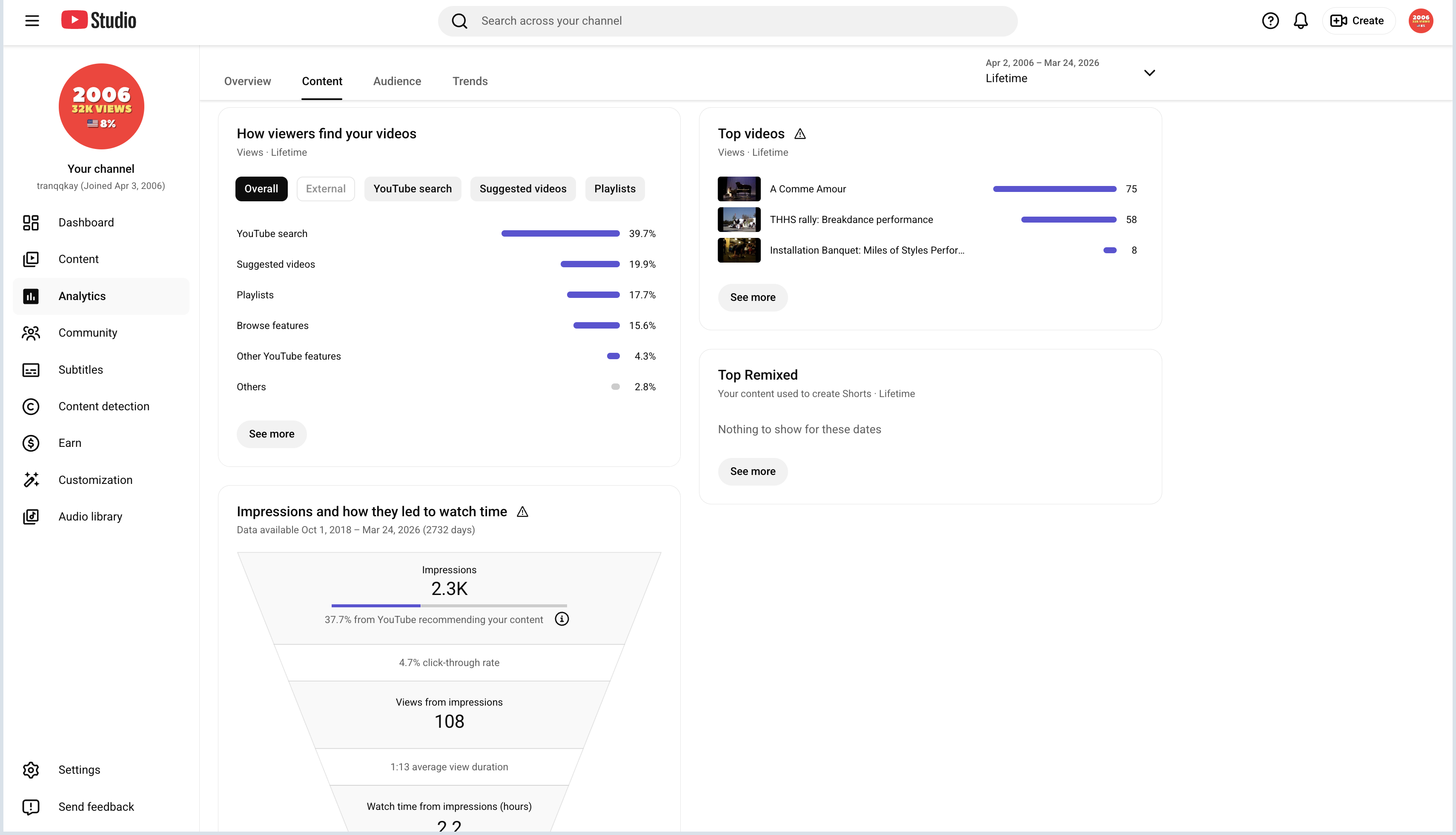Click info icon beside YouTube recommending text

point(562,619)
